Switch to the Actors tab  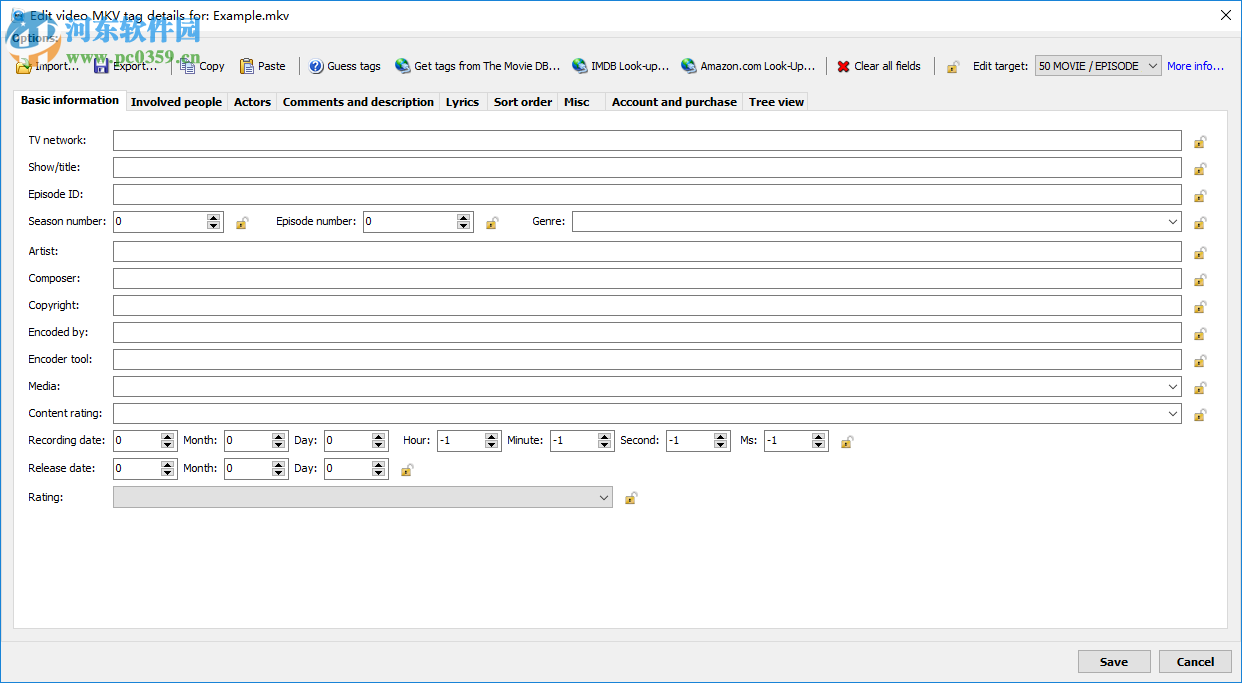click(x=252, y=101)
